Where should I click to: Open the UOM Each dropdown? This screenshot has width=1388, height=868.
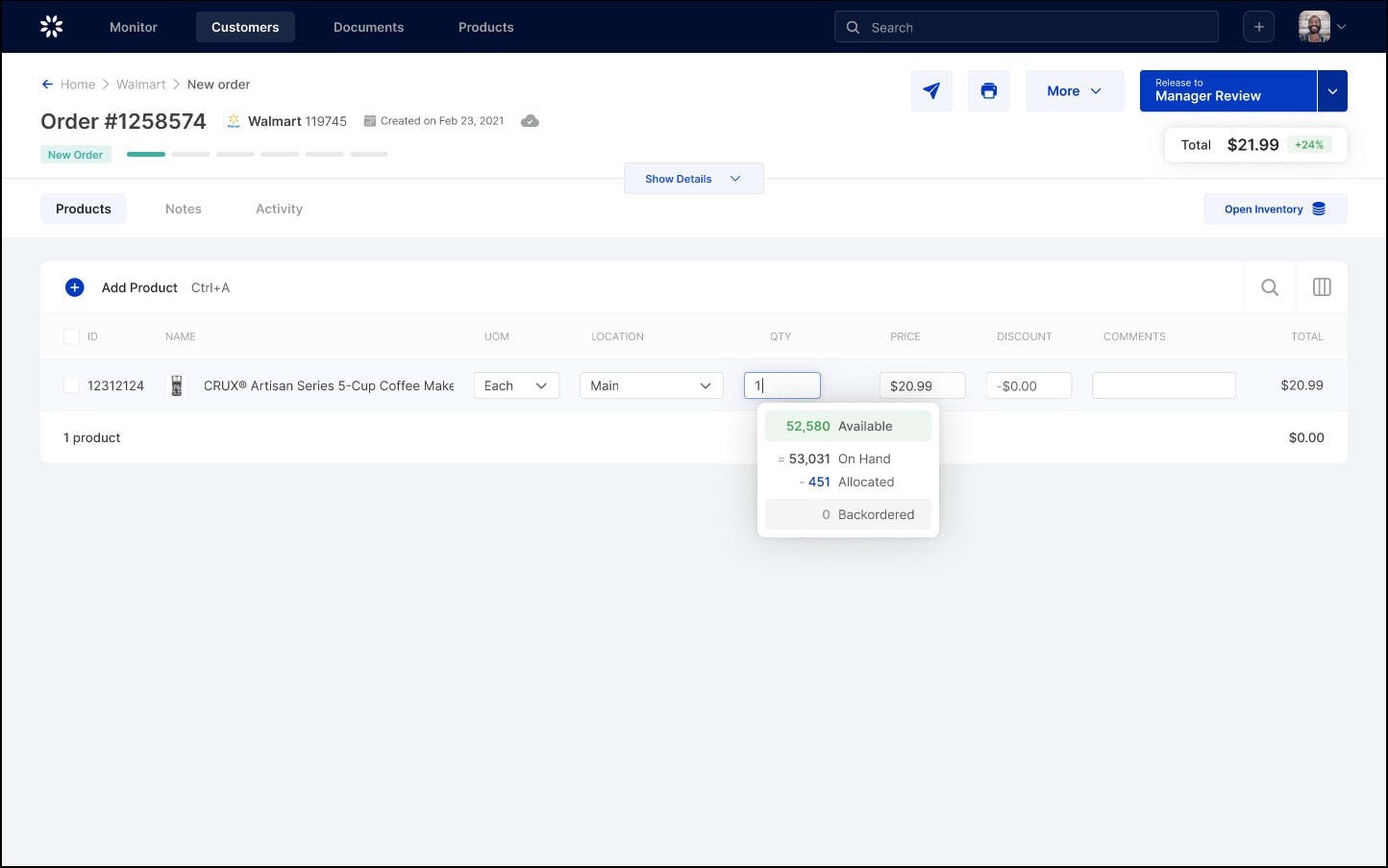pos(516,385)
